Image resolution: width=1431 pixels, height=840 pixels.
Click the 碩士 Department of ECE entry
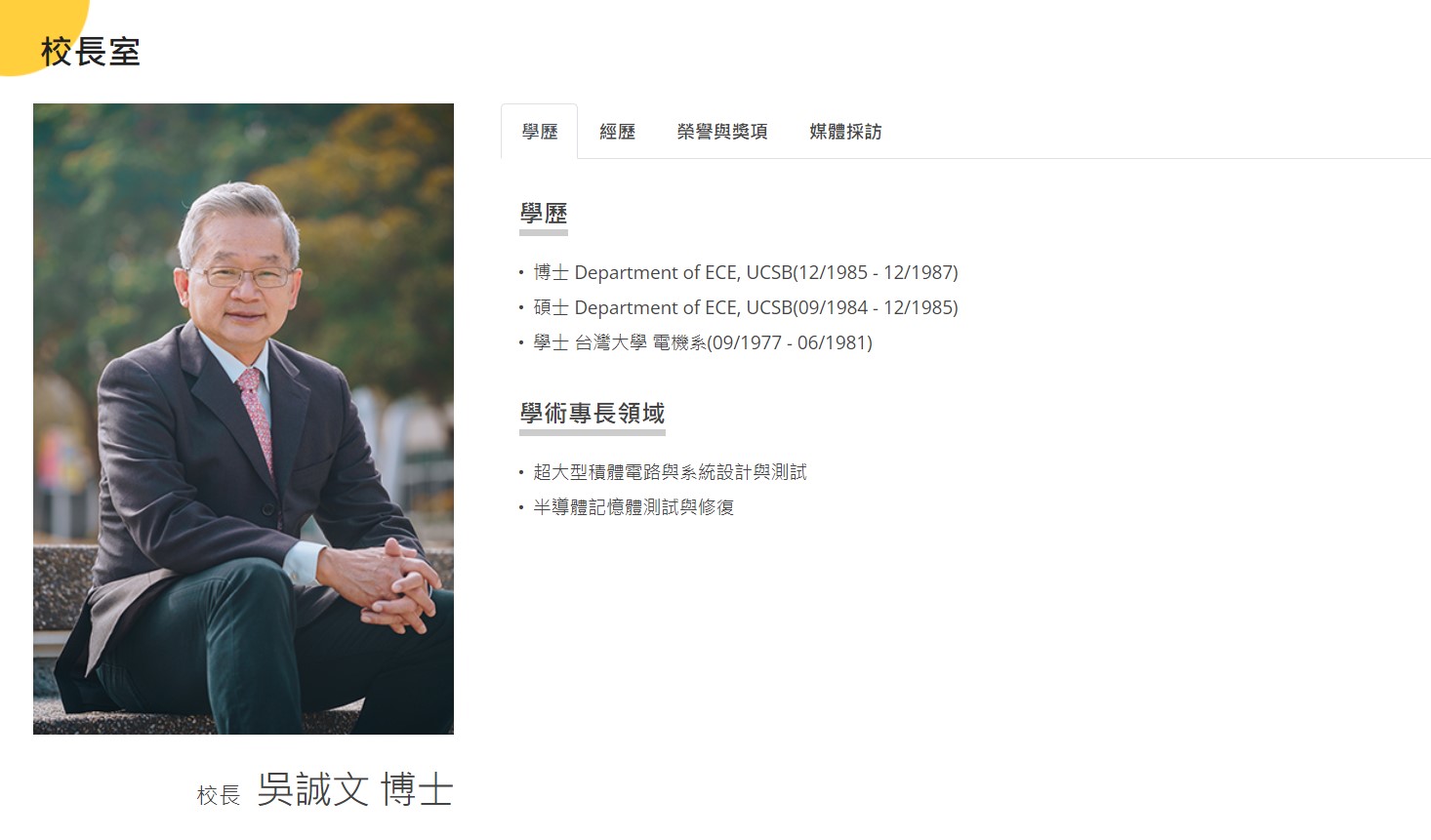click(x=746, y=307)
